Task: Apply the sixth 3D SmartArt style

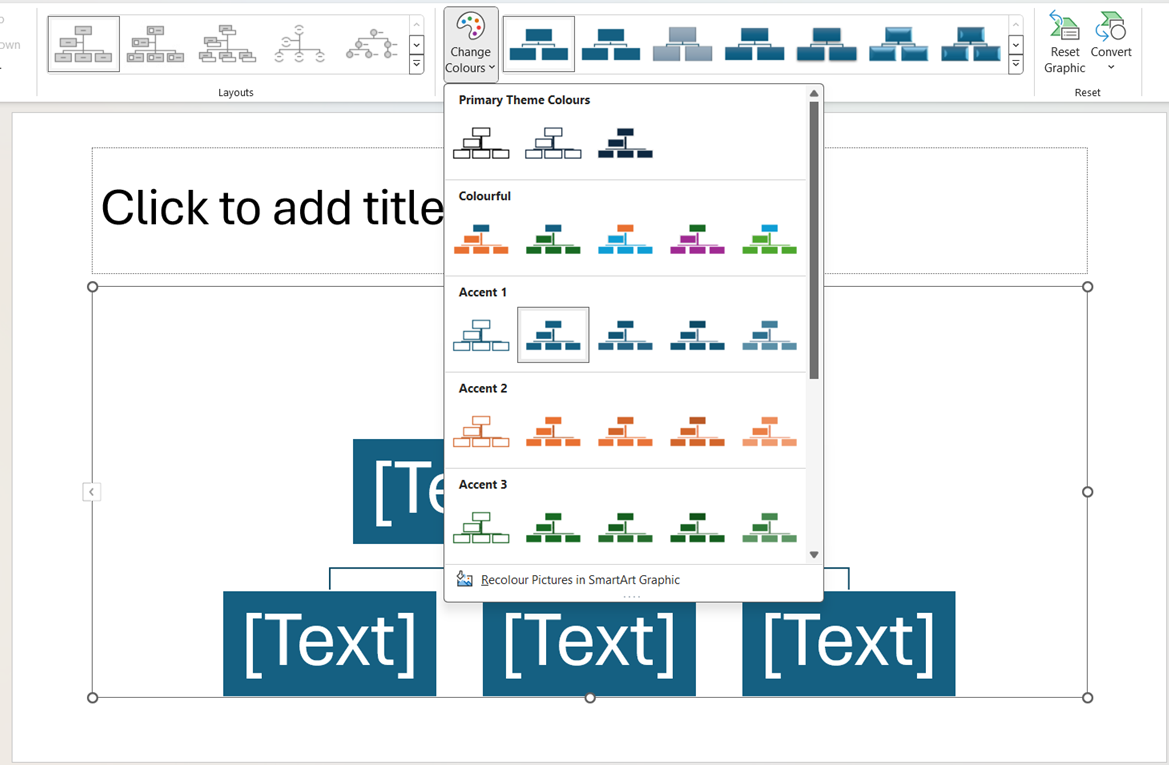Action: pyautogui.click(x=898, y=44)
